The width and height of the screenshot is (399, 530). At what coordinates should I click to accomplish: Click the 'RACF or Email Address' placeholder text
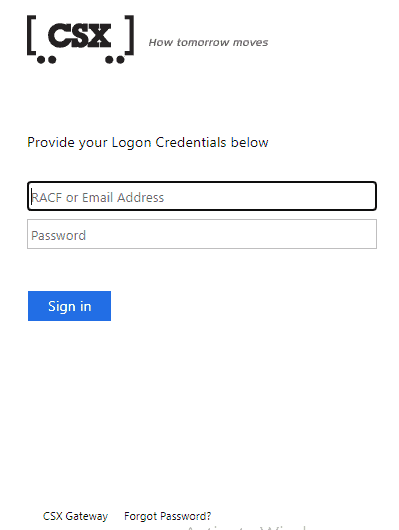click(x=98, y=197)
